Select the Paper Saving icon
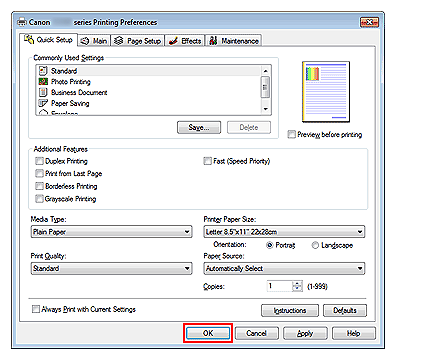 [x=43, y=103]
